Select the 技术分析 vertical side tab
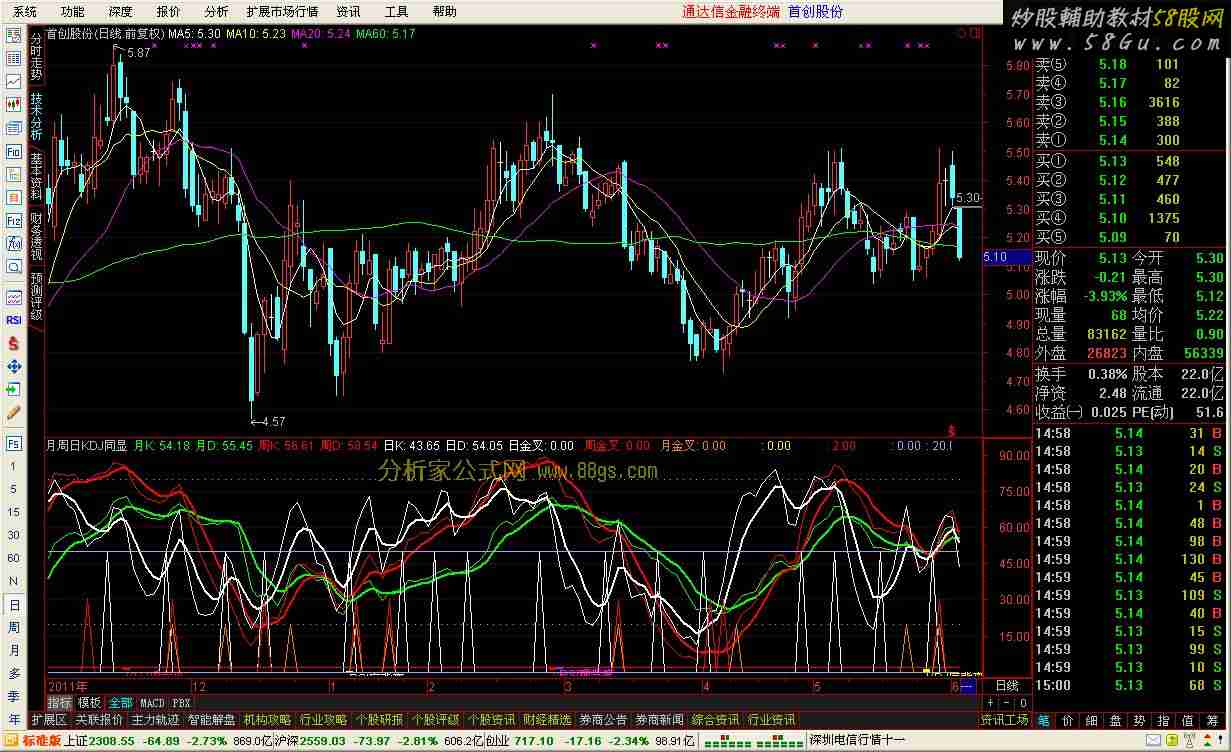The width and height of the screenshot is (1231, 752). [x=37, y=115]
